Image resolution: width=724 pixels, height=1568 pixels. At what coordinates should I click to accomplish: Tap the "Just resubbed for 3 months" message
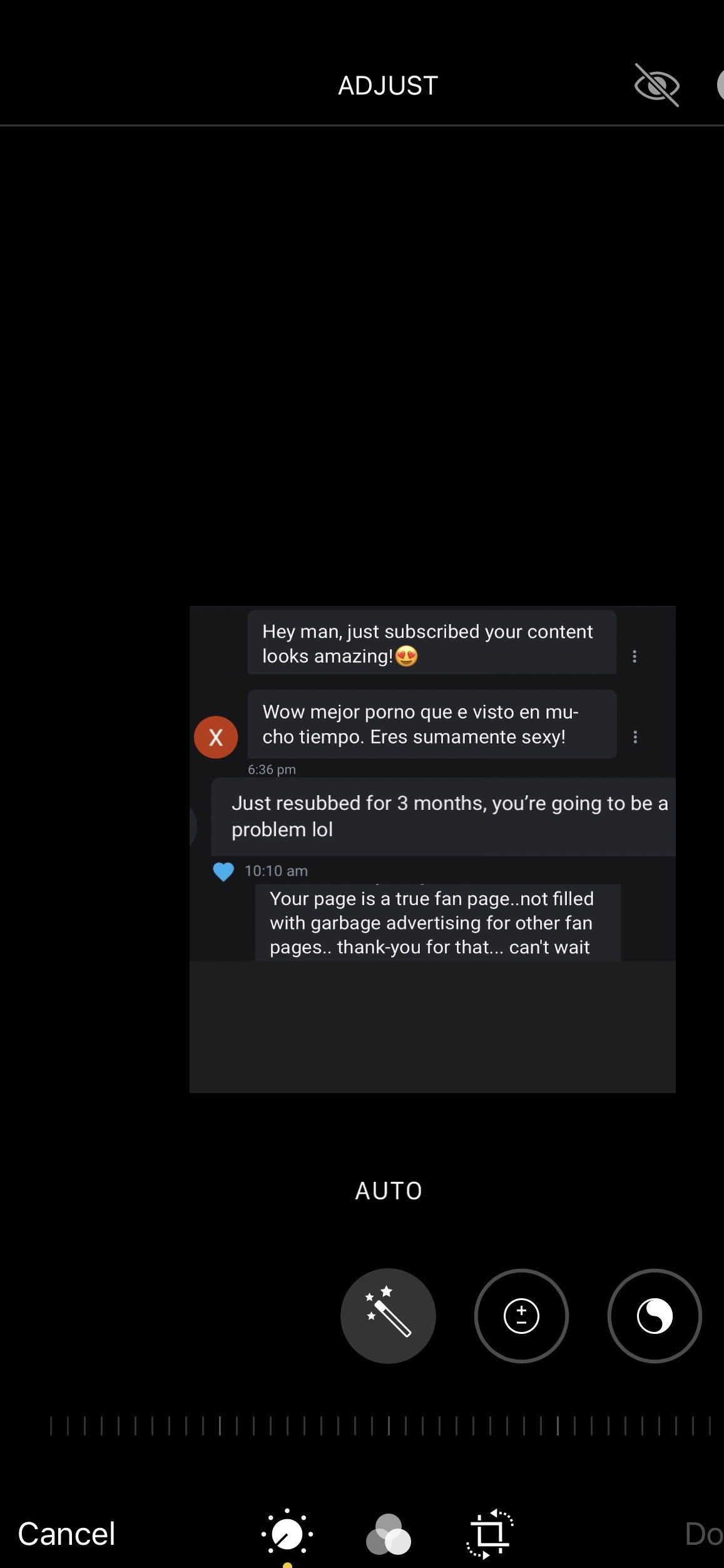click(443, 816)
